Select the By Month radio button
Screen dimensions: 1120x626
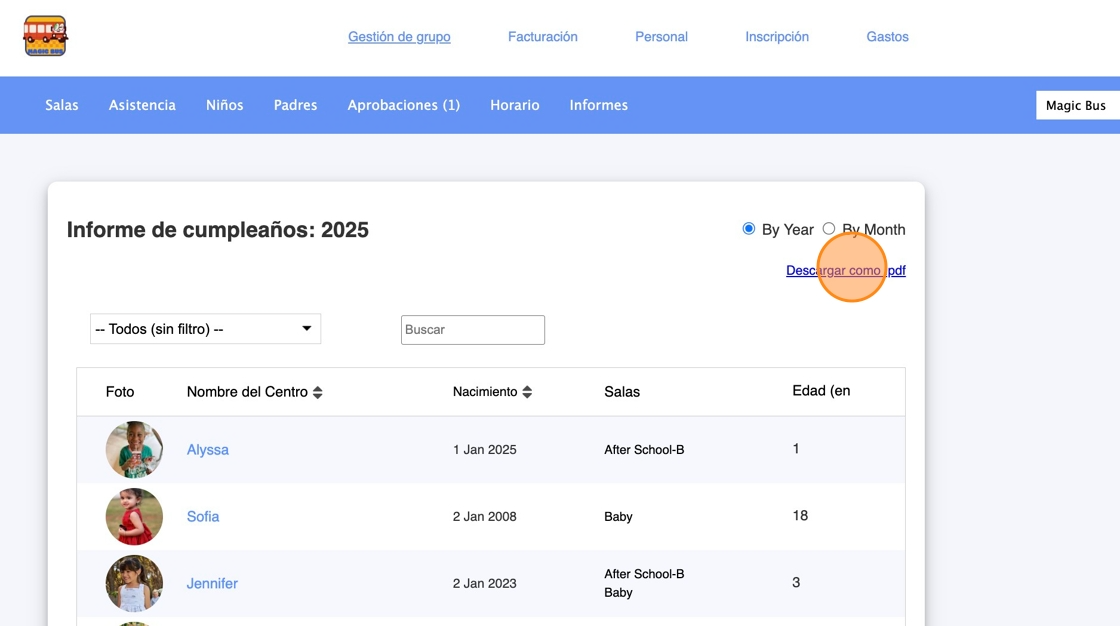(829, 229)
